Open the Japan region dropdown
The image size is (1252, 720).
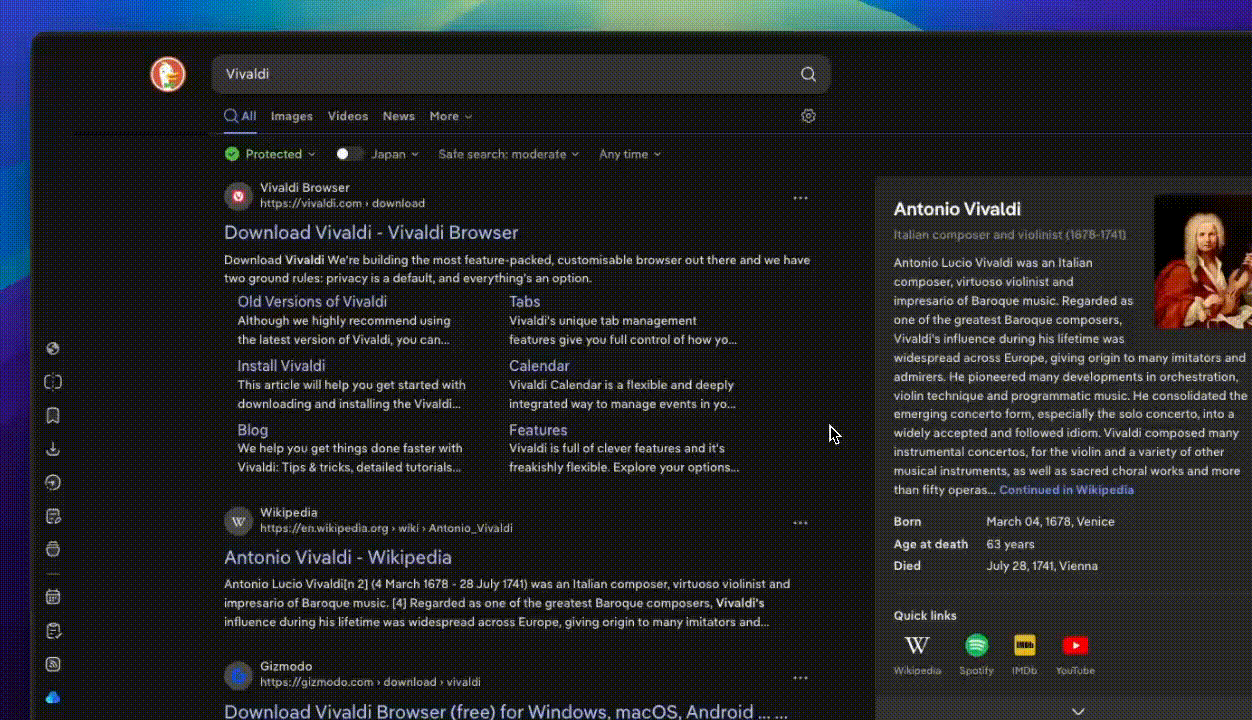pos(395,154)
